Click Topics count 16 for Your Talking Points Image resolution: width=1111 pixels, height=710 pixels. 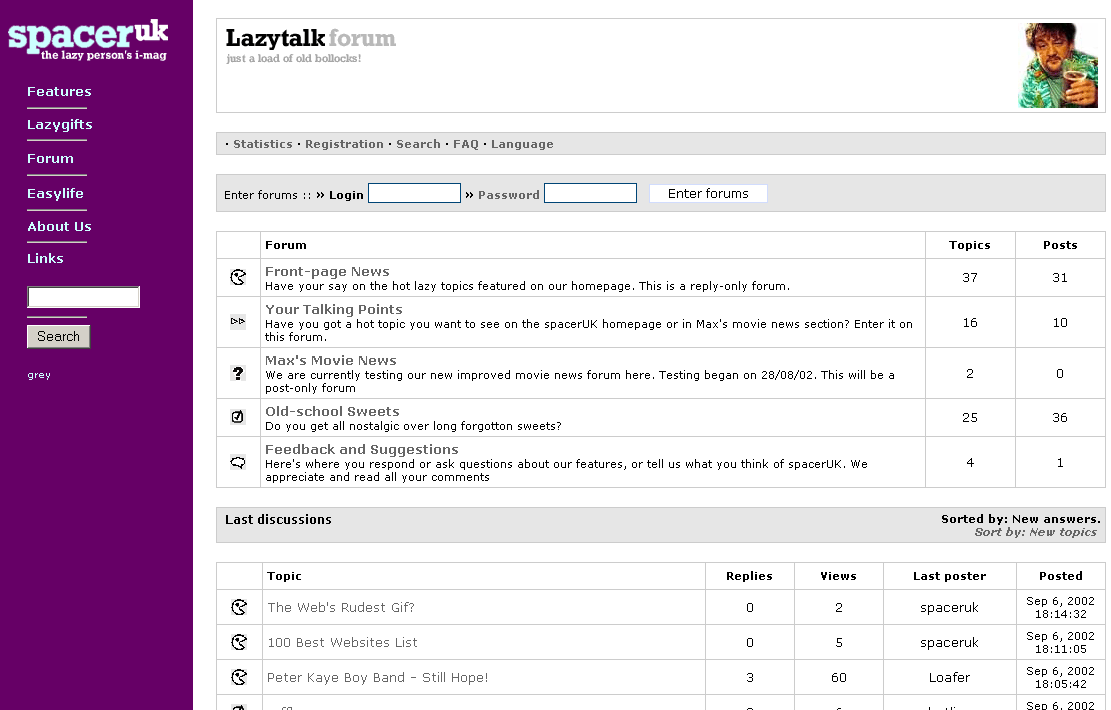970,323
